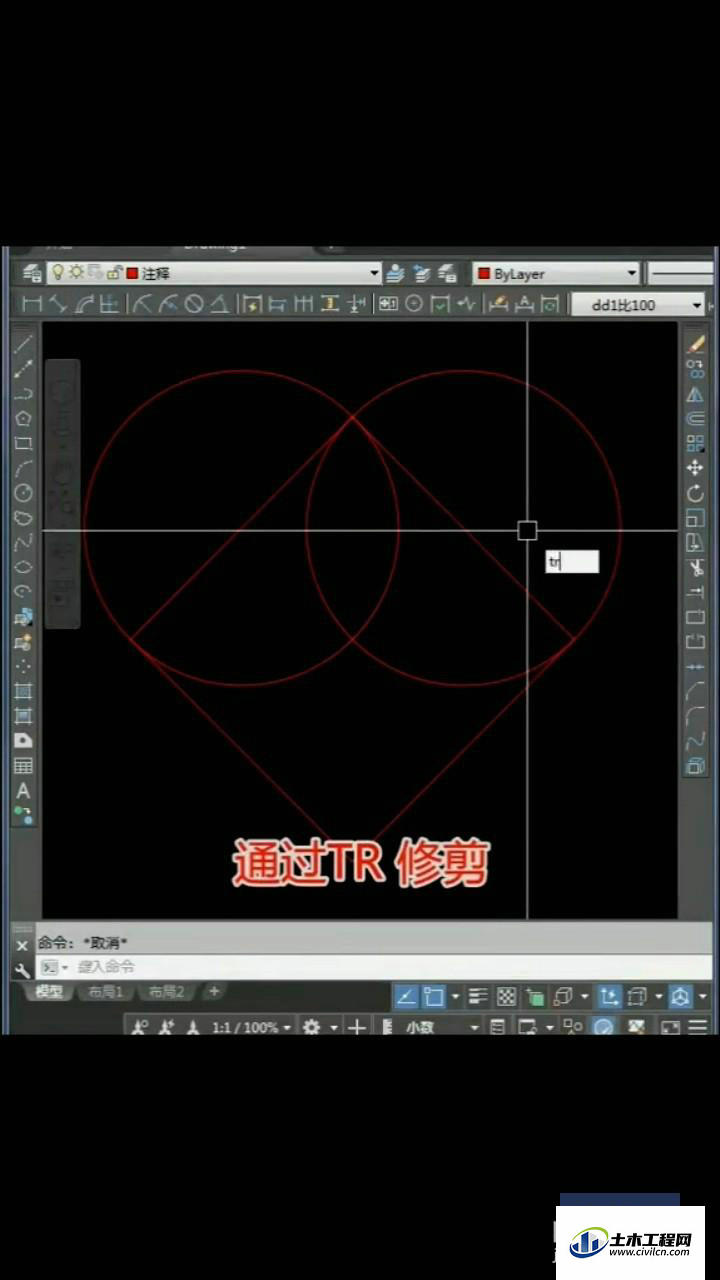Open the 1:1 / 100% annotation scale dropdown

252,1027
